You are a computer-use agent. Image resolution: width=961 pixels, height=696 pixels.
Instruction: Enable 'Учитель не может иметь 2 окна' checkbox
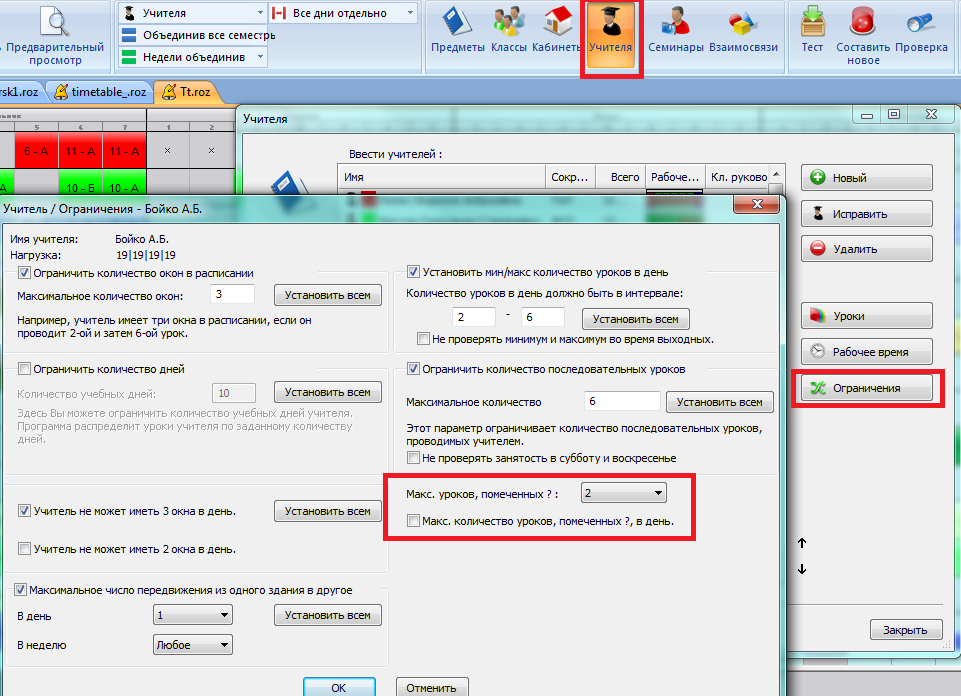24,549
